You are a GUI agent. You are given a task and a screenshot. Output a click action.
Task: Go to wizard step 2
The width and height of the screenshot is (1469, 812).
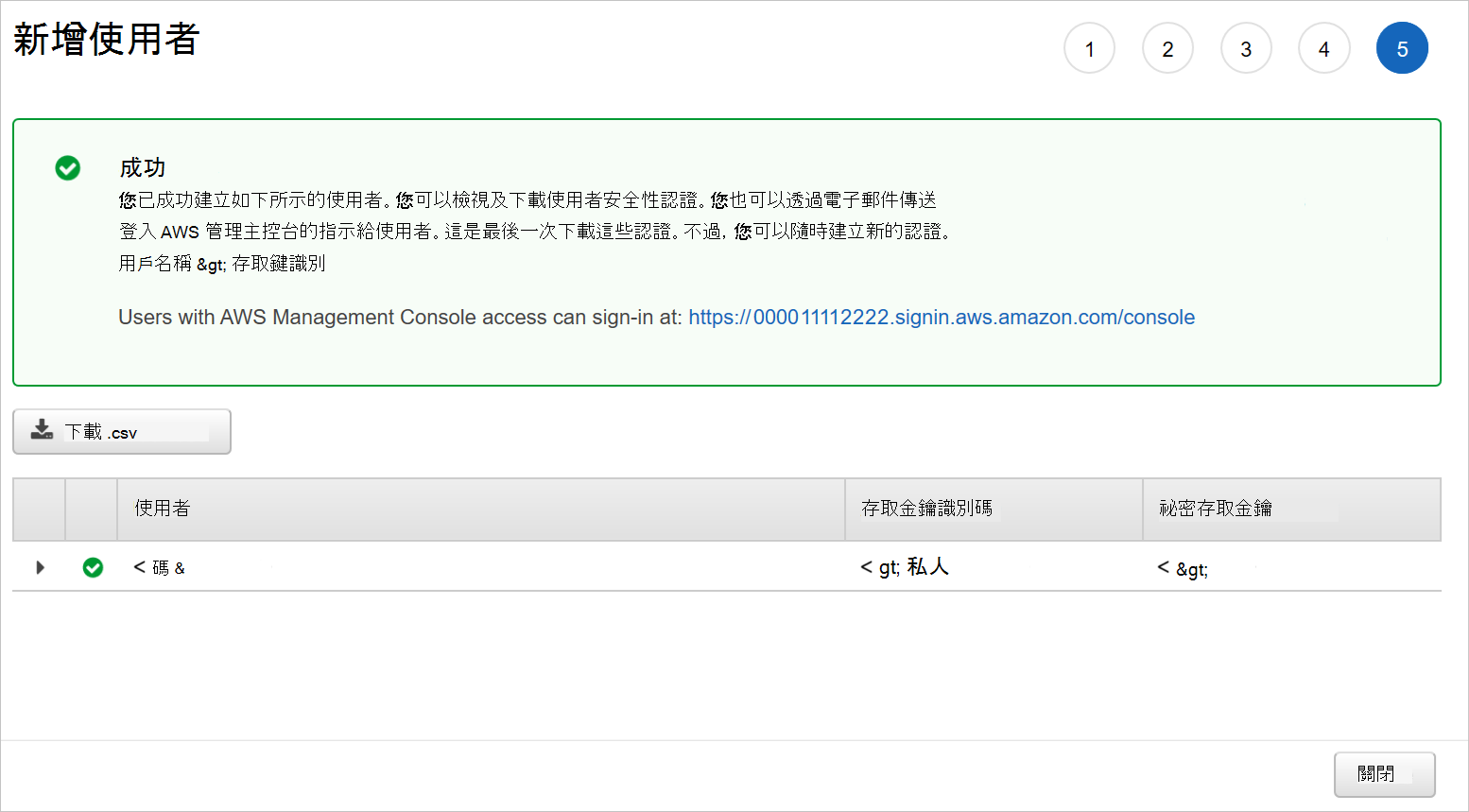tap(1167, 48)
